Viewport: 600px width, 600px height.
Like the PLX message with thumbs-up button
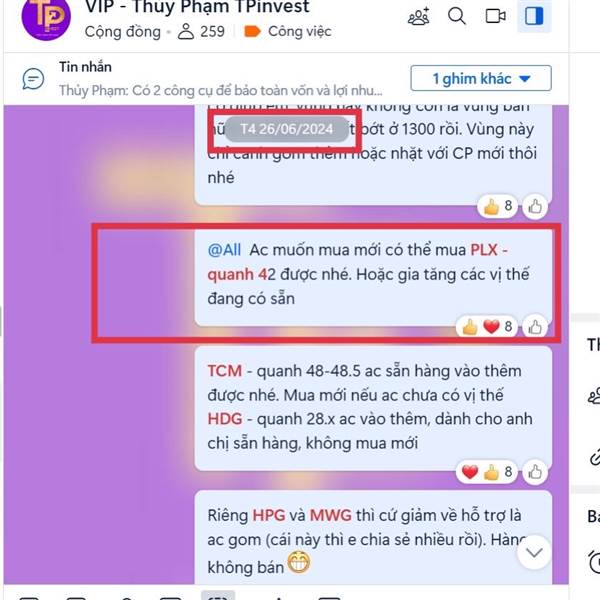535,327
